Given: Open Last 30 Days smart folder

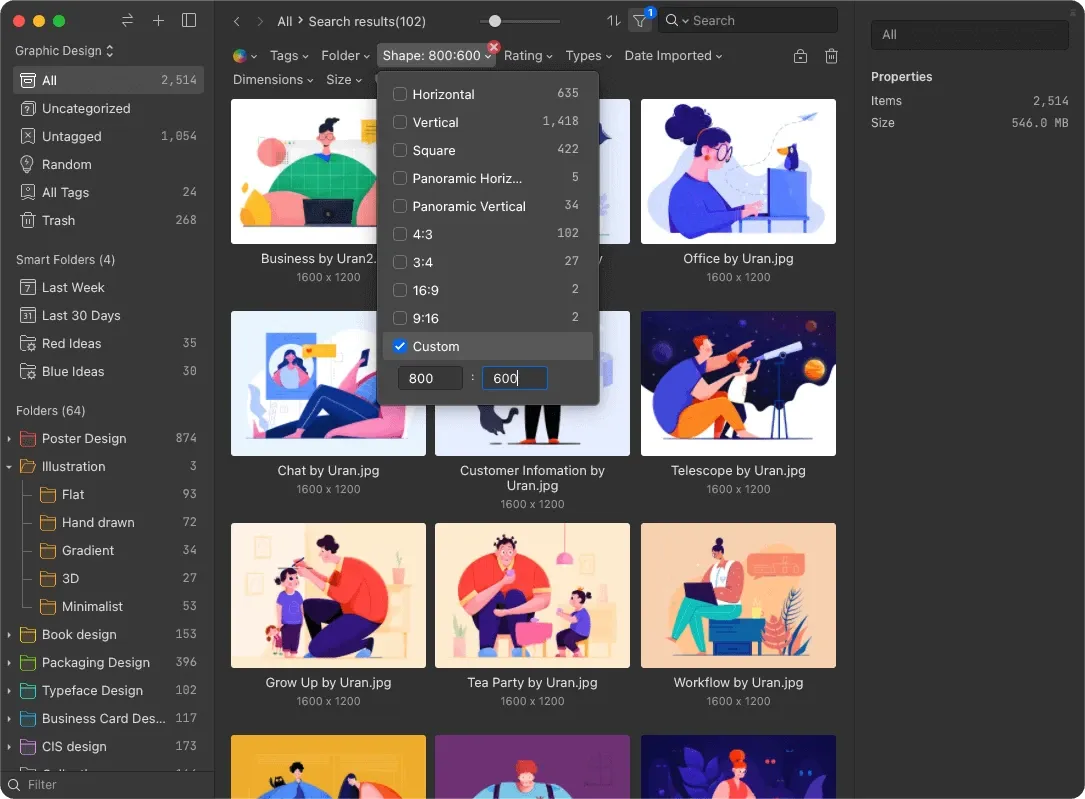Looking at the screenshot, I should (108, 315).
